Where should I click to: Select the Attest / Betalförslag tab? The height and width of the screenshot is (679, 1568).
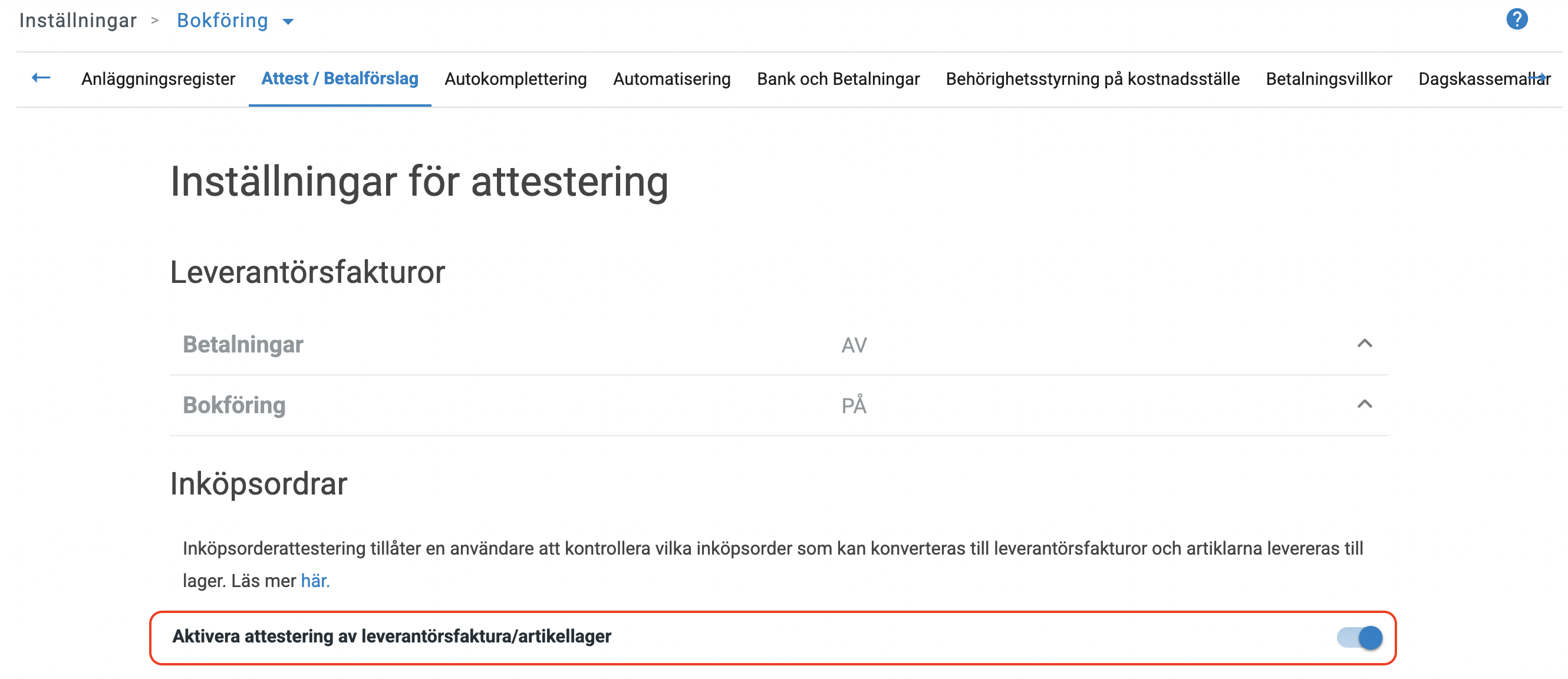(x=340, y=79)
